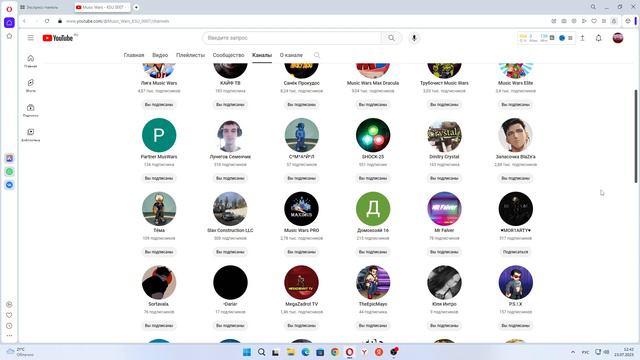Image resolution: width=640 pixels, height=360 pixels.
Task: Click the YouTube logo
Action: tap(58, 38)
